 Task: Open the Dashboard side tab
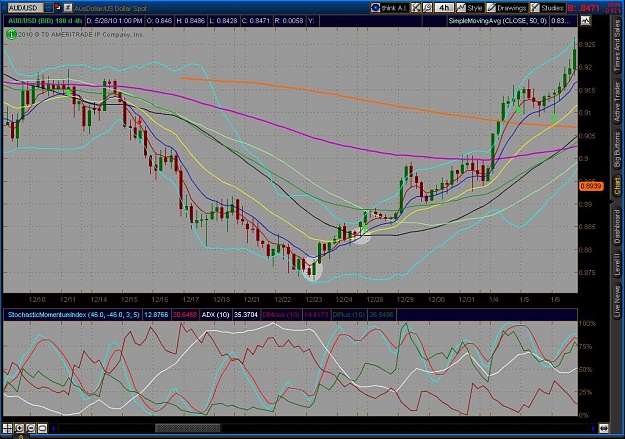(x=617, y=226)
